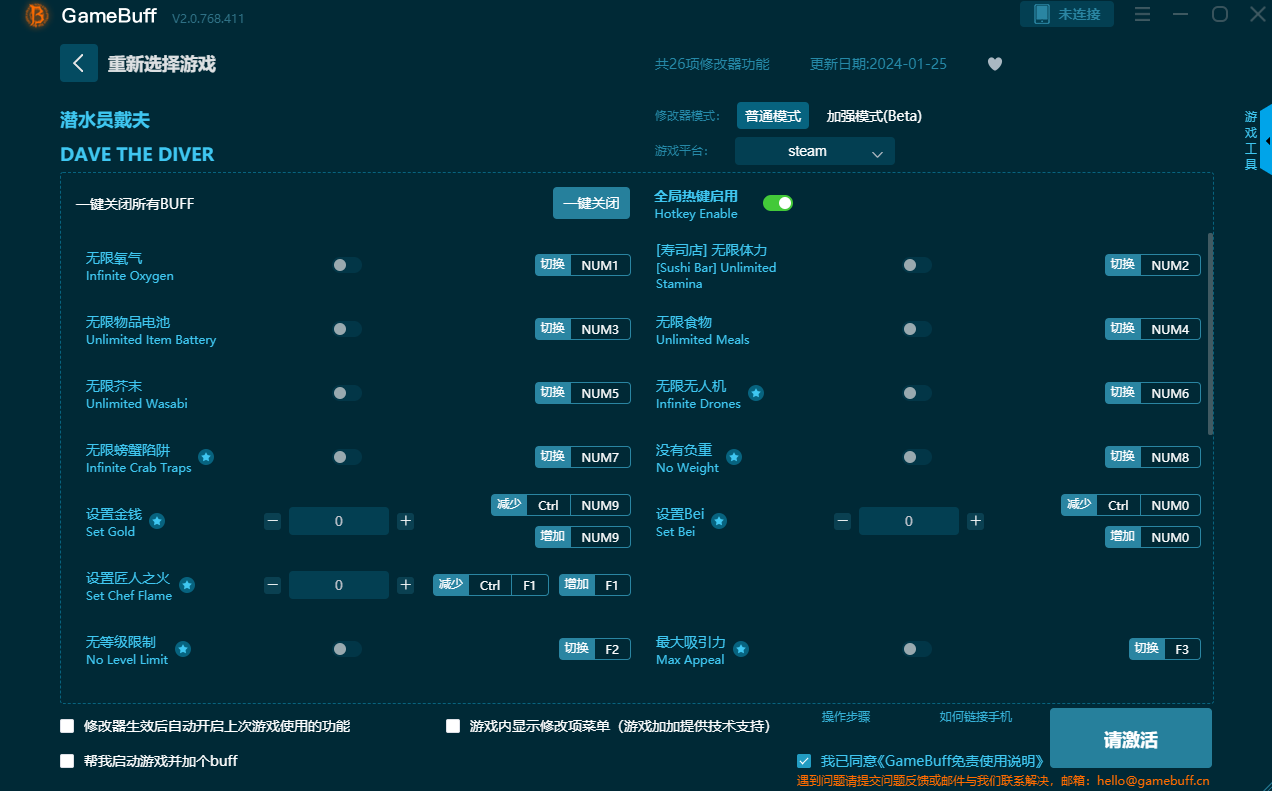The height and width of the screenshot is (791, 1272).
Task: Click Set Bei value input field
Action: tap(909, 521)
